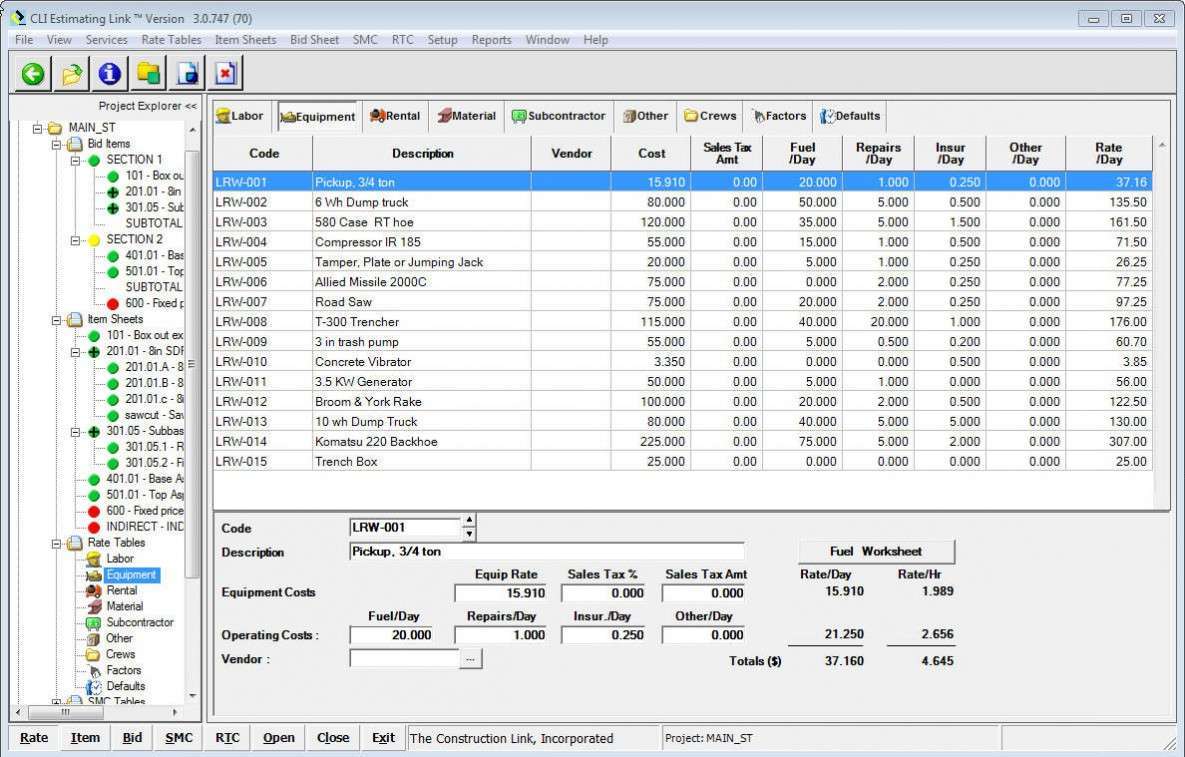This screenshot has height=757, width=1185.
Task: Click the red dot beside 600 - Fixed price item sheet
Action: tap(94, 511)
